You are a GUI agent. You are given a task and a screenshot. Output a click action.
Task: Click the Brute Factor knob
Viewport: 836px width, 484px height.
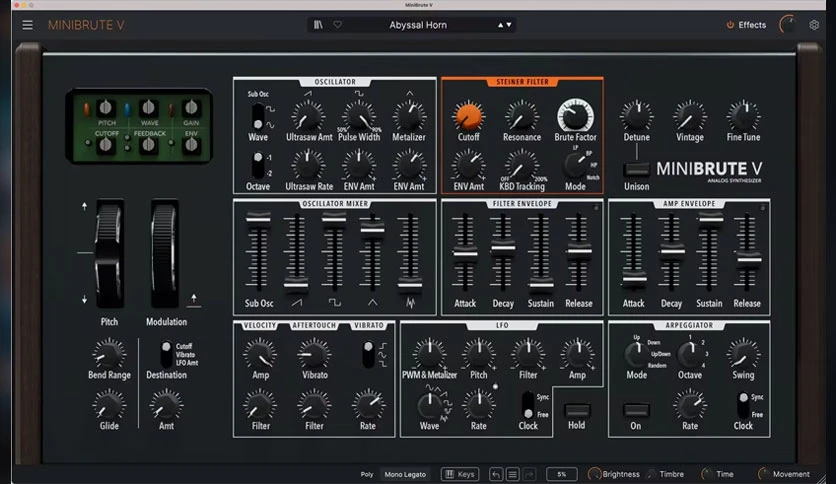coord(575,115)
